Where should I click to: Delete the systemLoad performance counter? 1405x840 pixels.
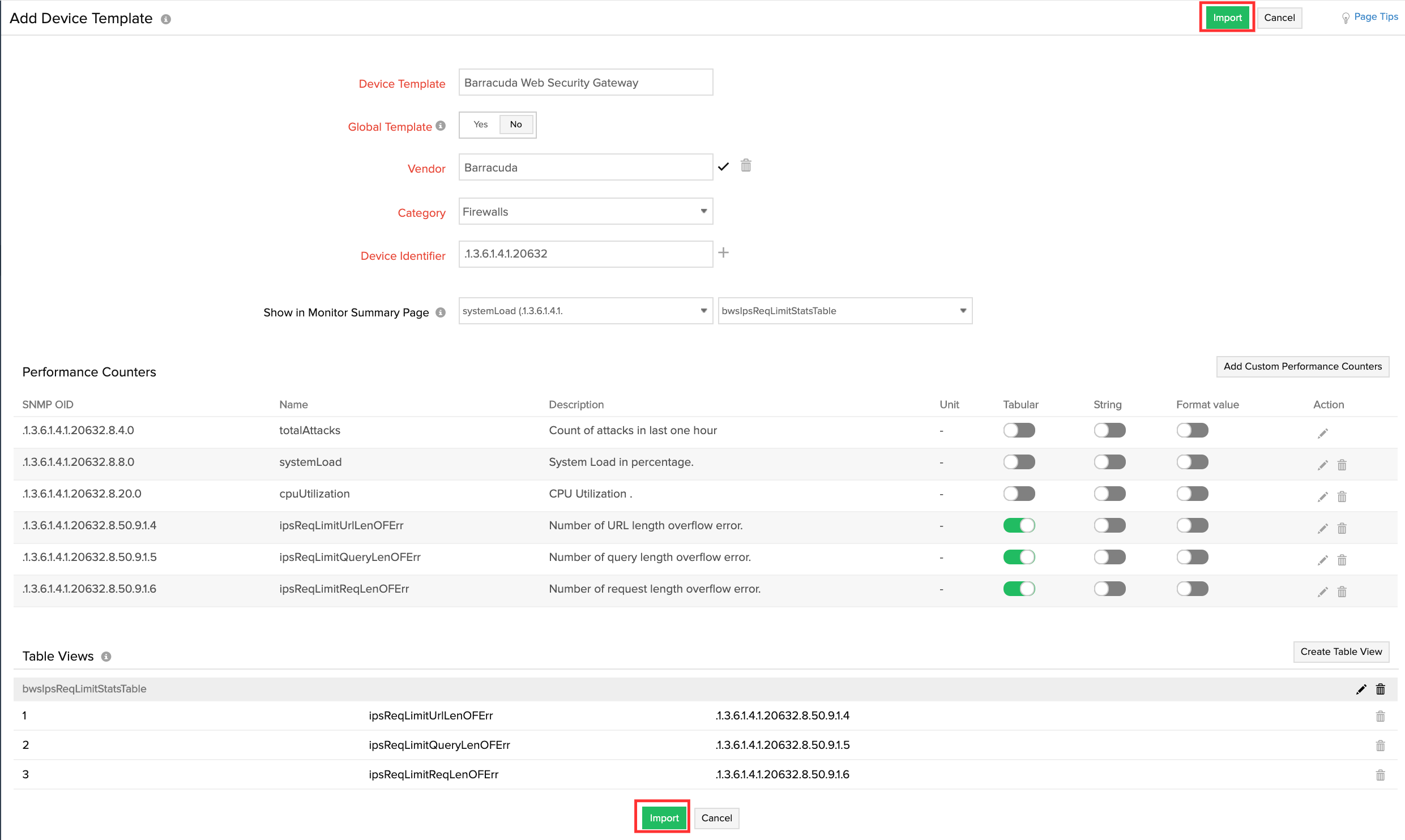pos(1342,465)
